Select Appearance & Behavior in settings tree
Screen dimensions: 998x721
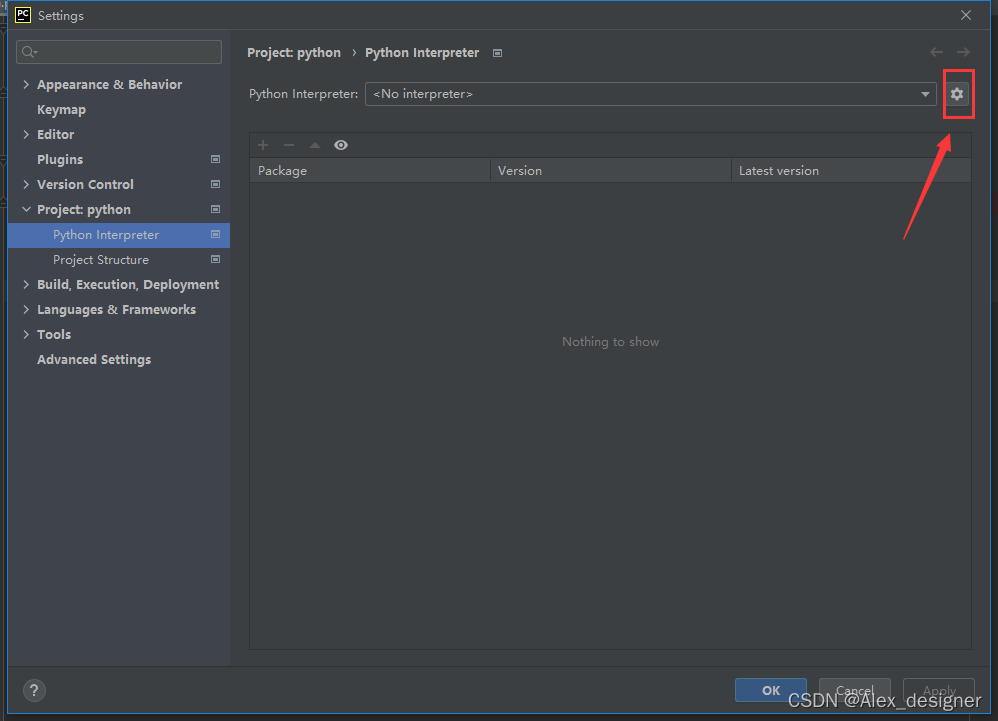click(x=109, y=85)
